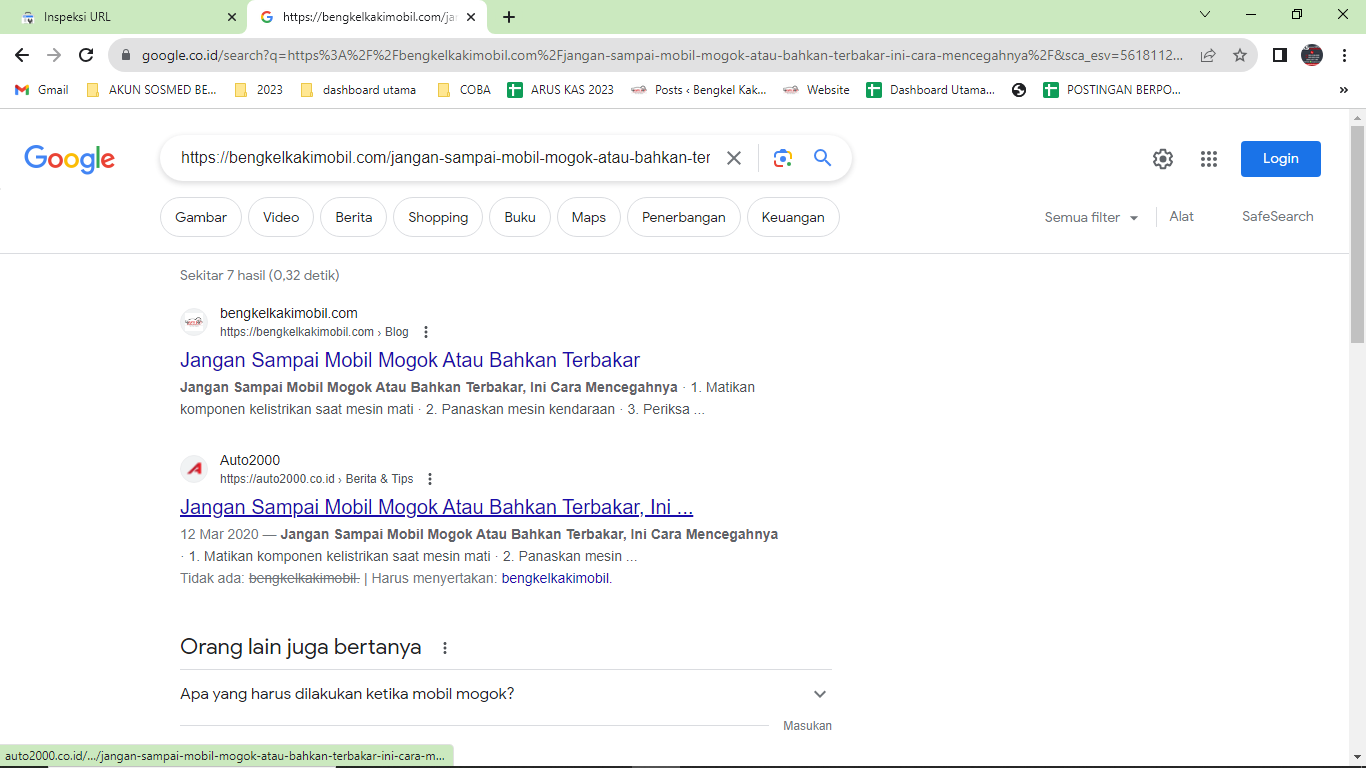Close the bengkelkakimobil search tab
1366x768 pixels.
click(471, 17)
